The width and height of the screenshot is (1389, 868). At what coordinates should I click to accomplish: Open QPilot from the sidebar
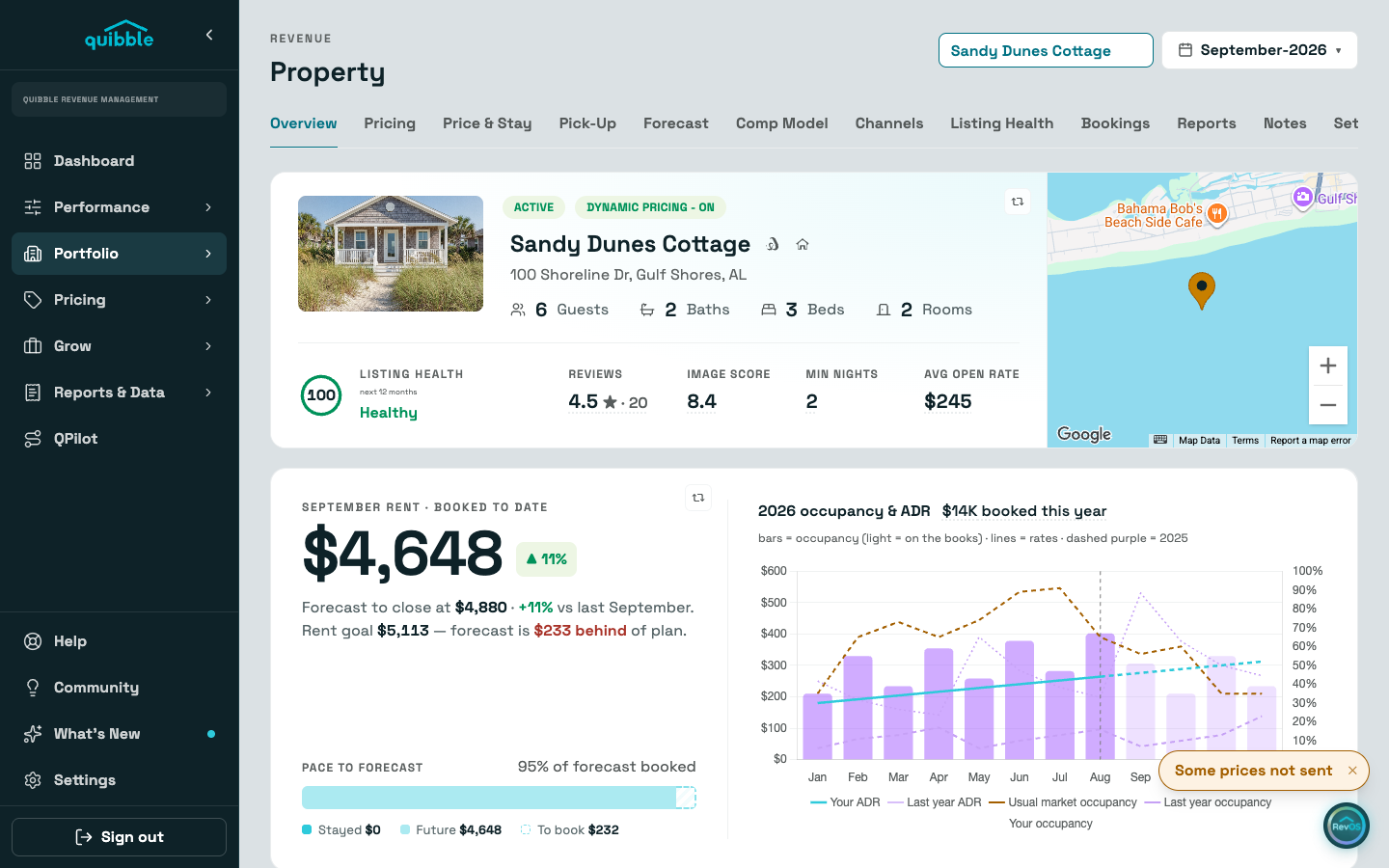(119, 439)
